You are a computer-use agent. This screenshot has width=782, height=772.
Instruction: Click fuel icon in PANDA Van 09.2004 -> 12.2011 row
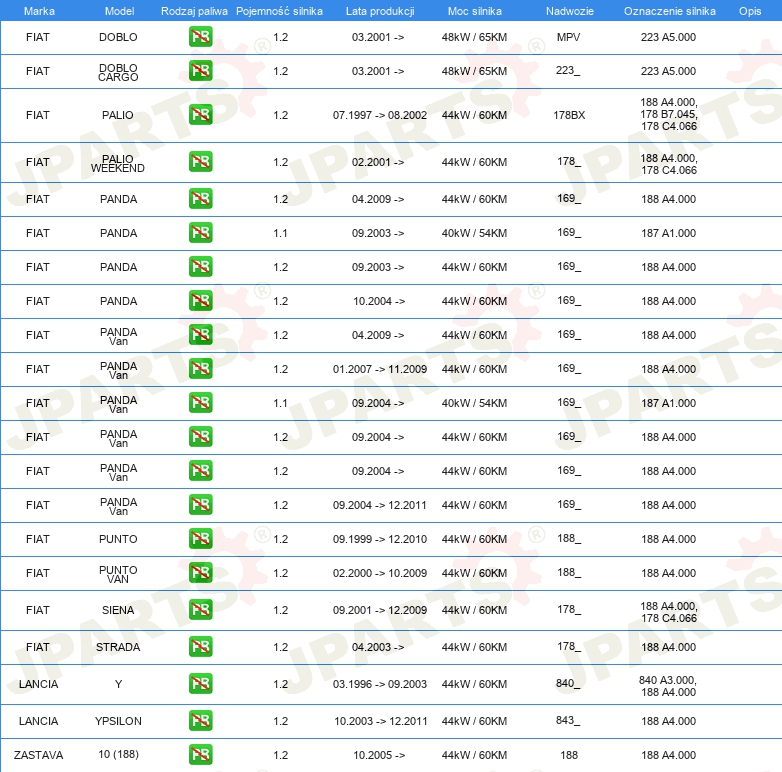pyautogui.click(x=200, y=505)
